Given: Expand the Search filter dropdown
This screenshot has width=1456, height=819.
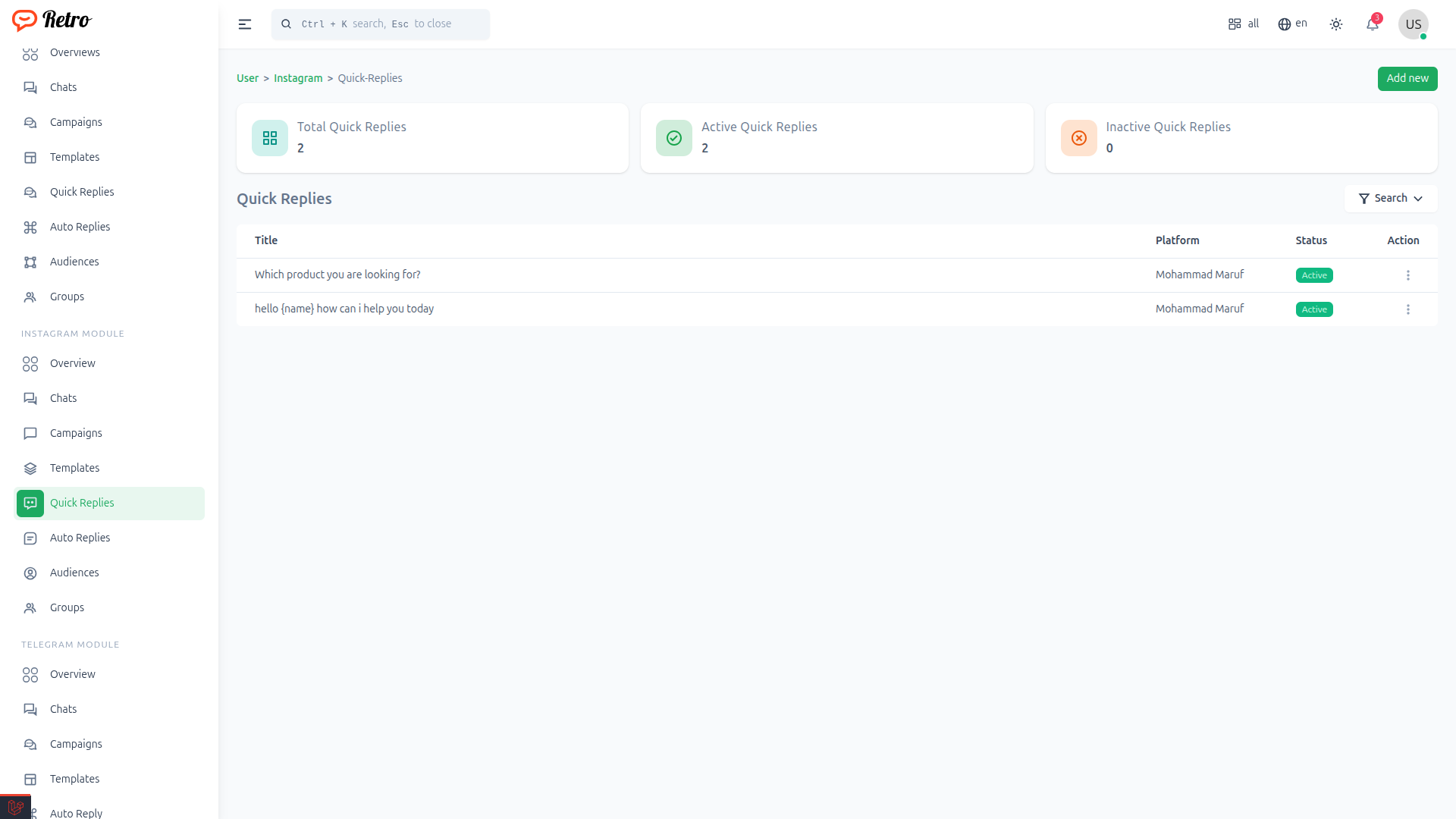Looking at the screenshot, I should pos(1390,199).
